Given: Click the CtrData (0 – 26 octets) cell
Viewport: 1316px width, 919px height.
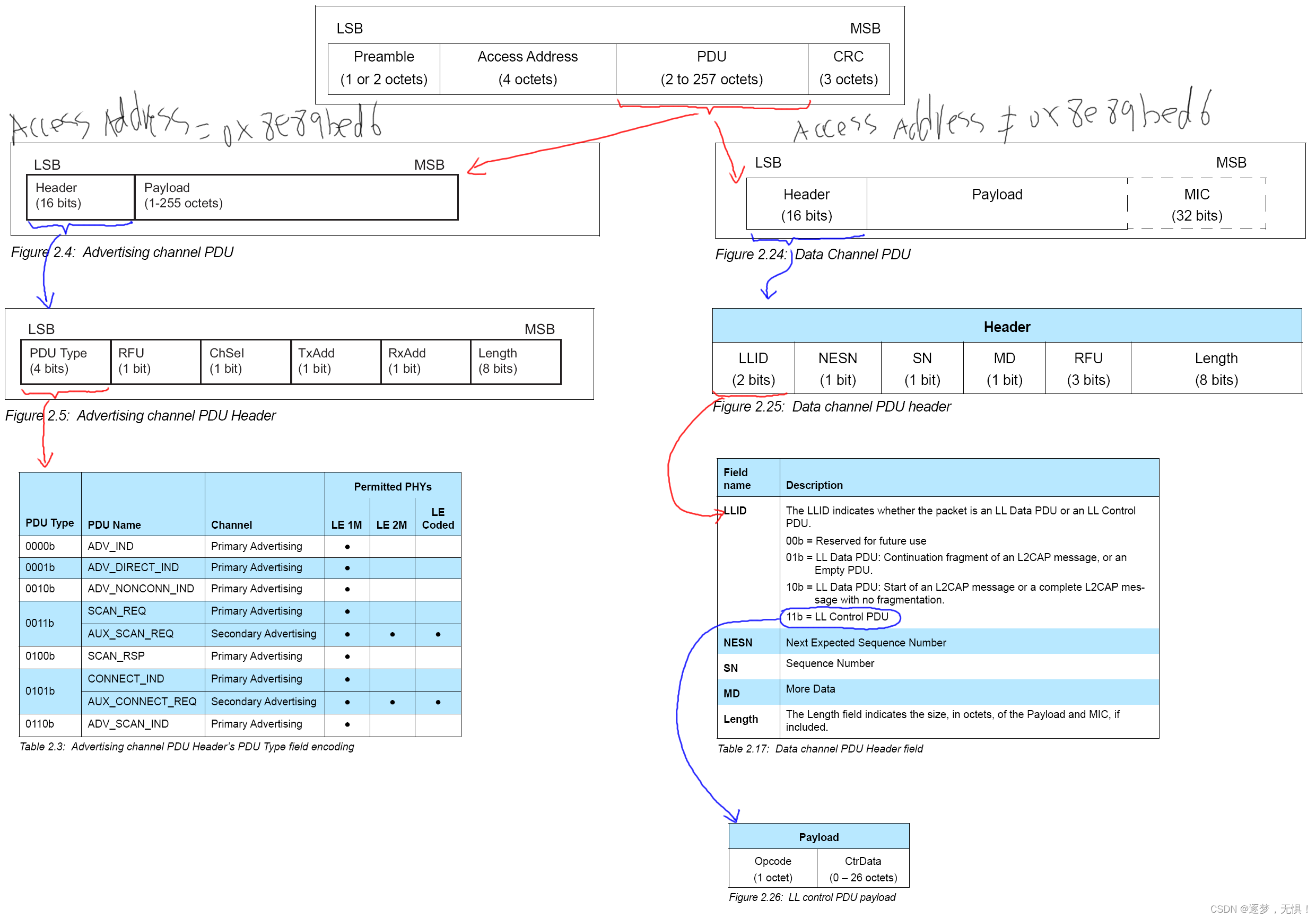Looking at the screenshot, I should 862,869.
